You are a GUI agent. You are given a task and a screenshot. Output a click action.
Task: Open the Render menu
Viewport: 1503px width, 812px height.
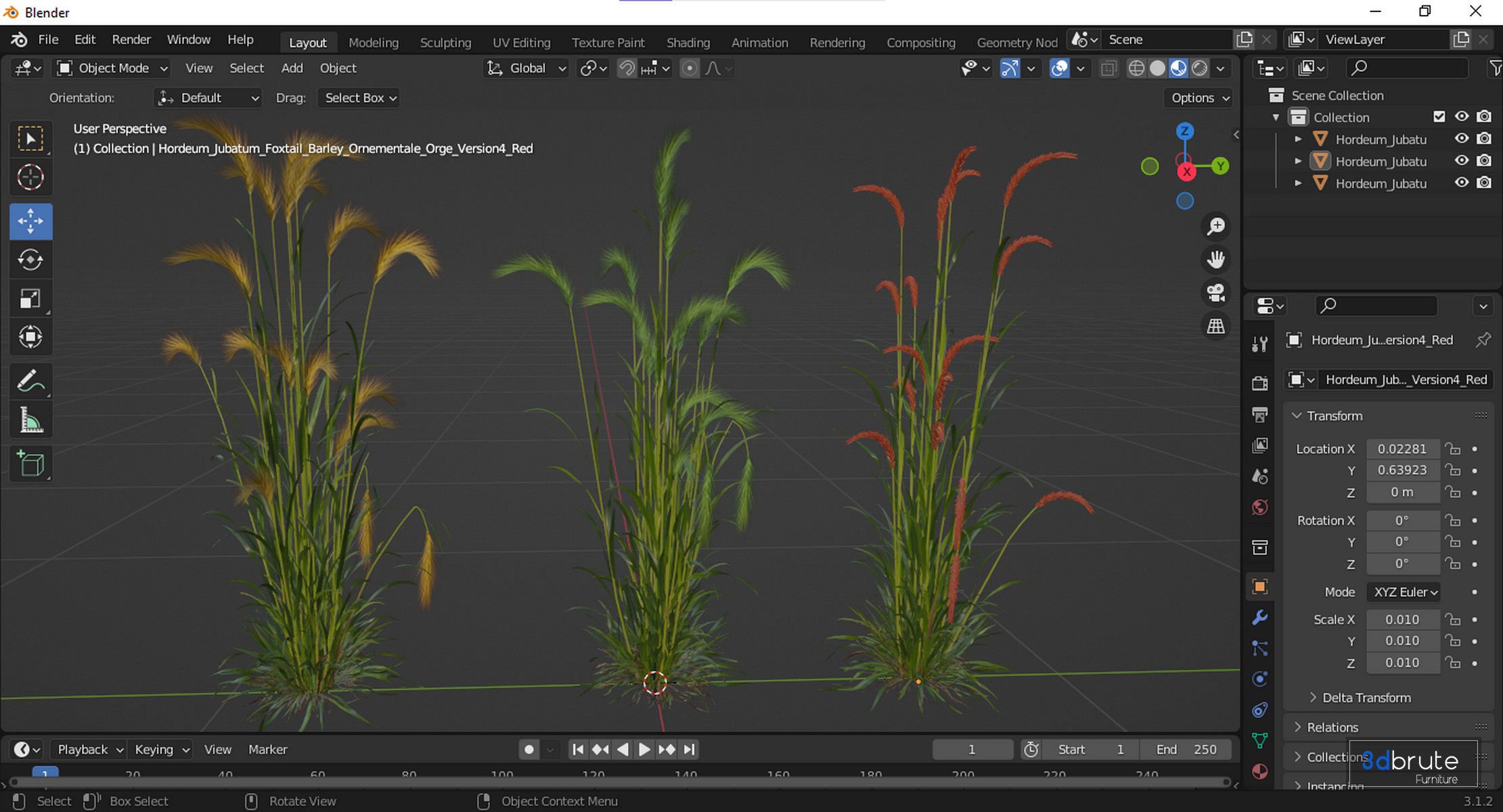coord(131,39)
